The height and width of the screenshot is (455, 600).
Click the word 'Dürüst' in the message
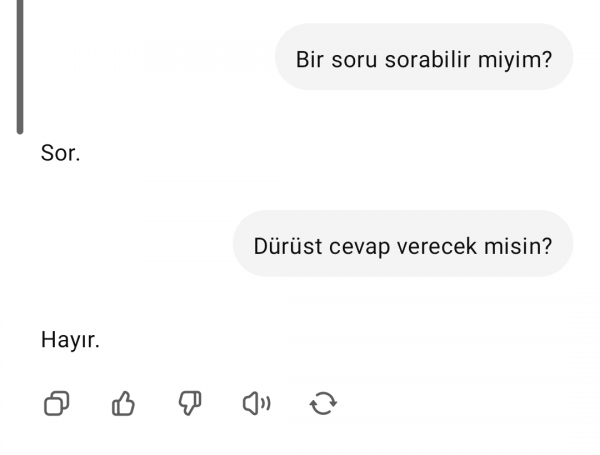pyautogui.click(x=288, y=246)
